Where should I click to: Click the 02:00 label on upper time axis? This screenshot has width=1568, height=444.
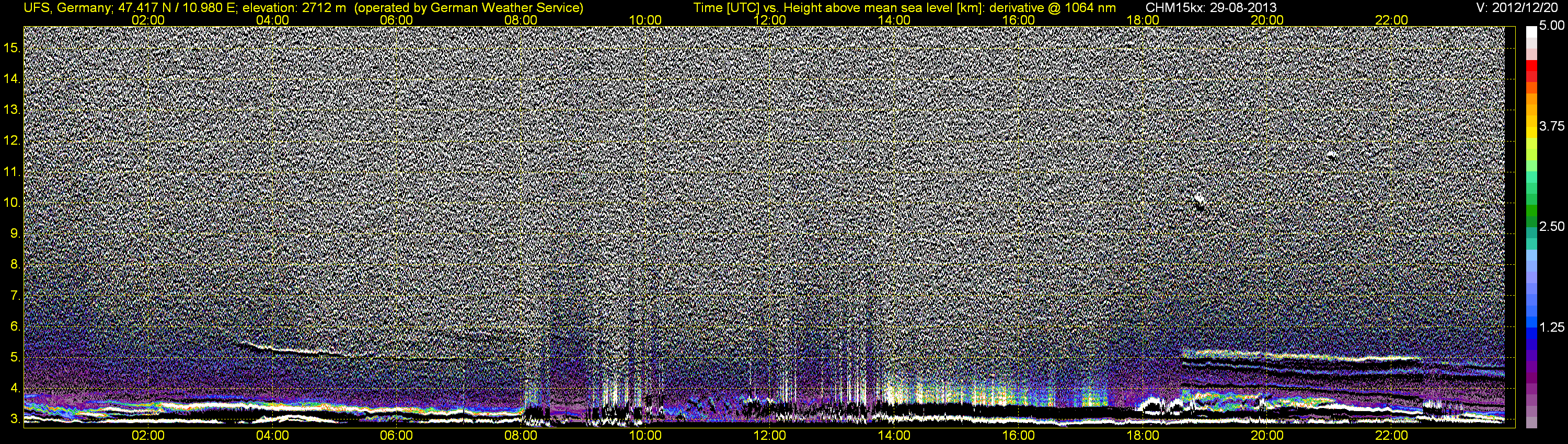point(148,20)
